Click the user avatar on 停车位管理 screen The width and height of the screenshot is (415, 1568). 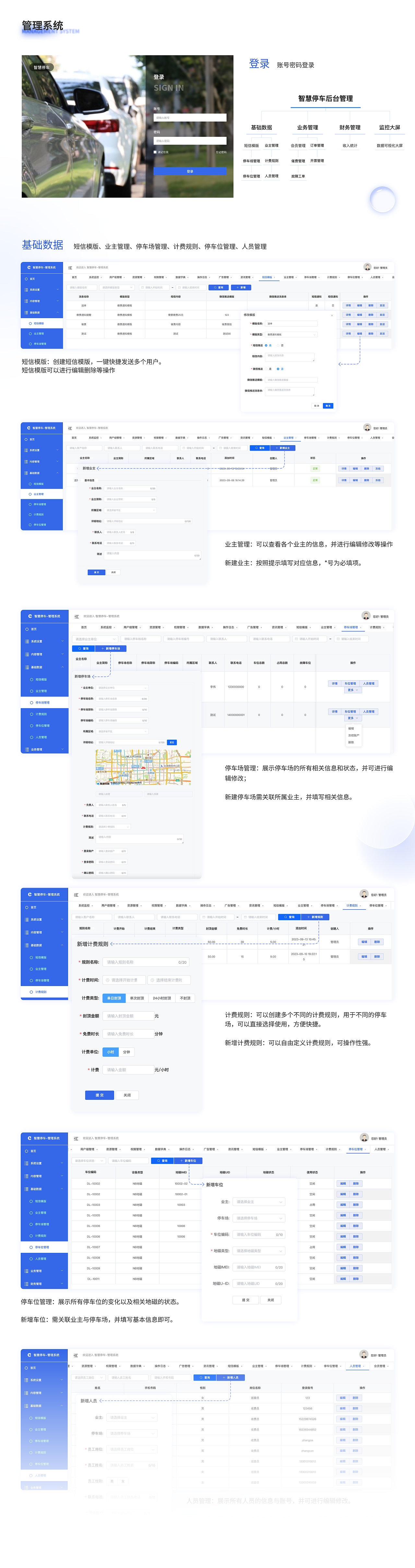[x=364, y=1138]
